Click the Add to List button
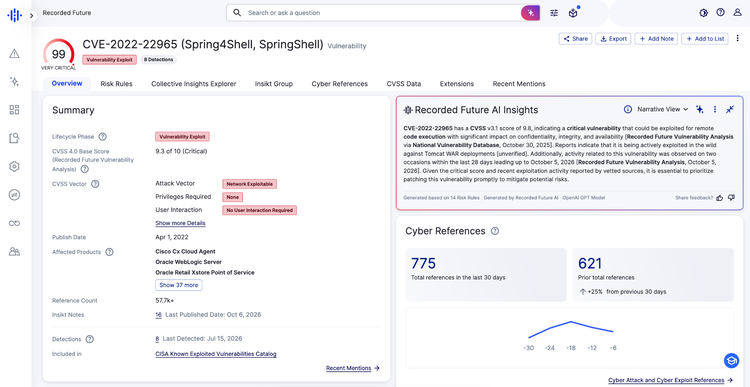The height and width of the screenshot is (387, 750). click(706, 39)
